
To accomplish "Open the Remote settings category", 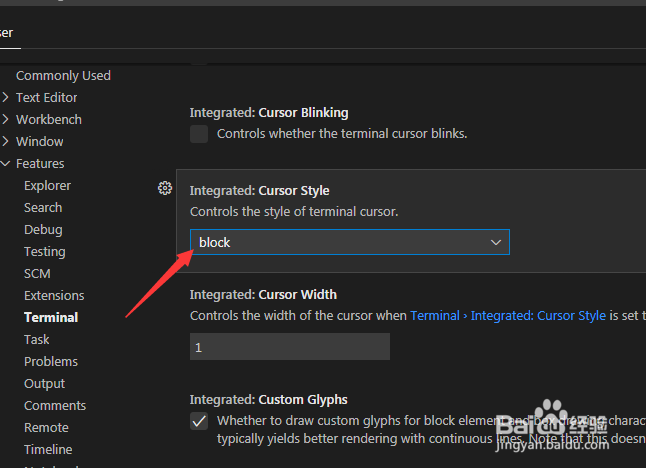I will pyautogui.click(x=46, y=427).
